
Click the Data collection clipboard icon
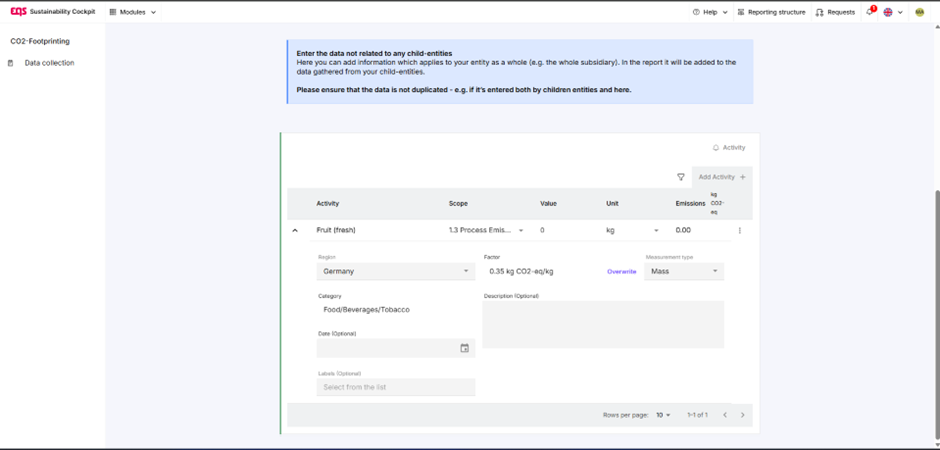10,63
